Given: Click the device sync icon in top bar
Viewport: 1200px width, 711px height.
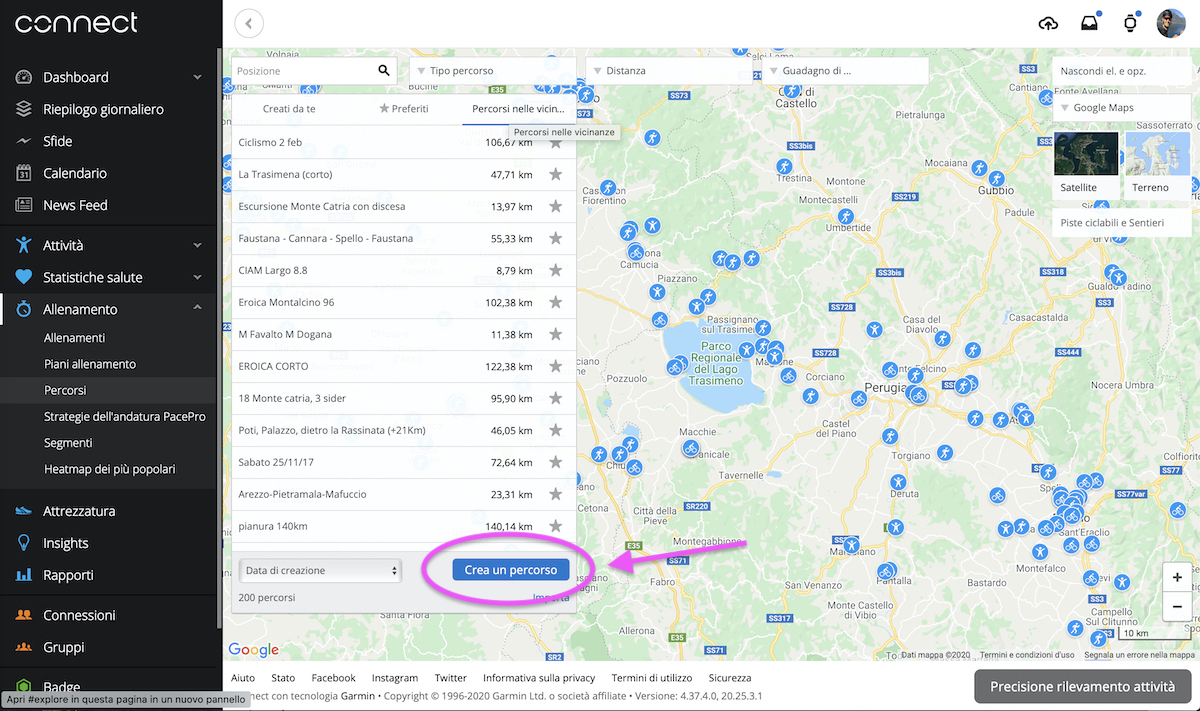Looking at the screenshot, I should tap(1130, 22).
